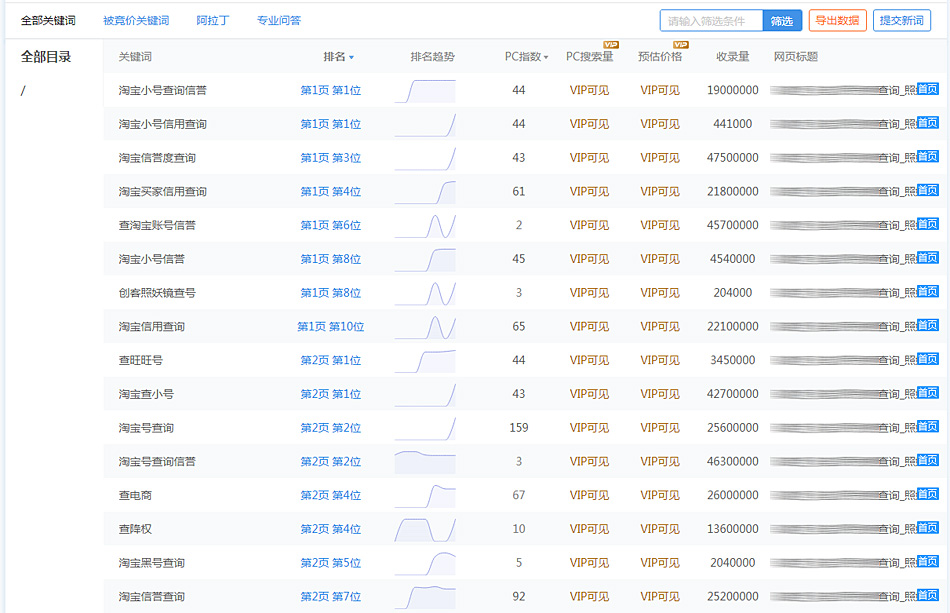Open rank link for 淘宝小号查询信誉
The image size is (950, 613).
click(x=331, y=90)
